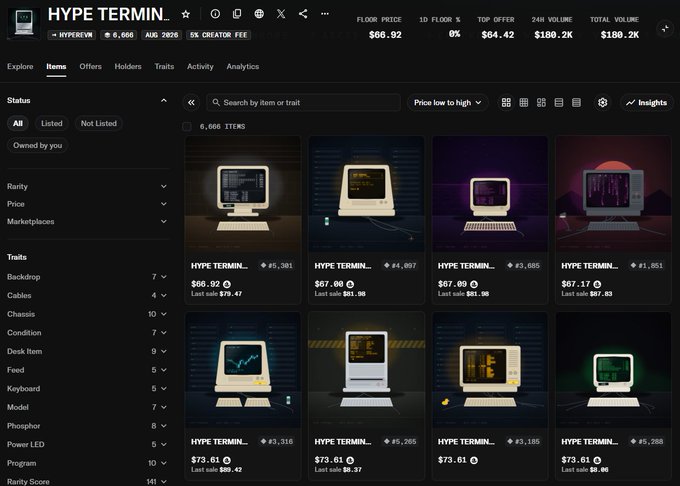Screen dimensions: 680x486
Task: Click the rarity rank badge #3,316
Action: (277, 442)
